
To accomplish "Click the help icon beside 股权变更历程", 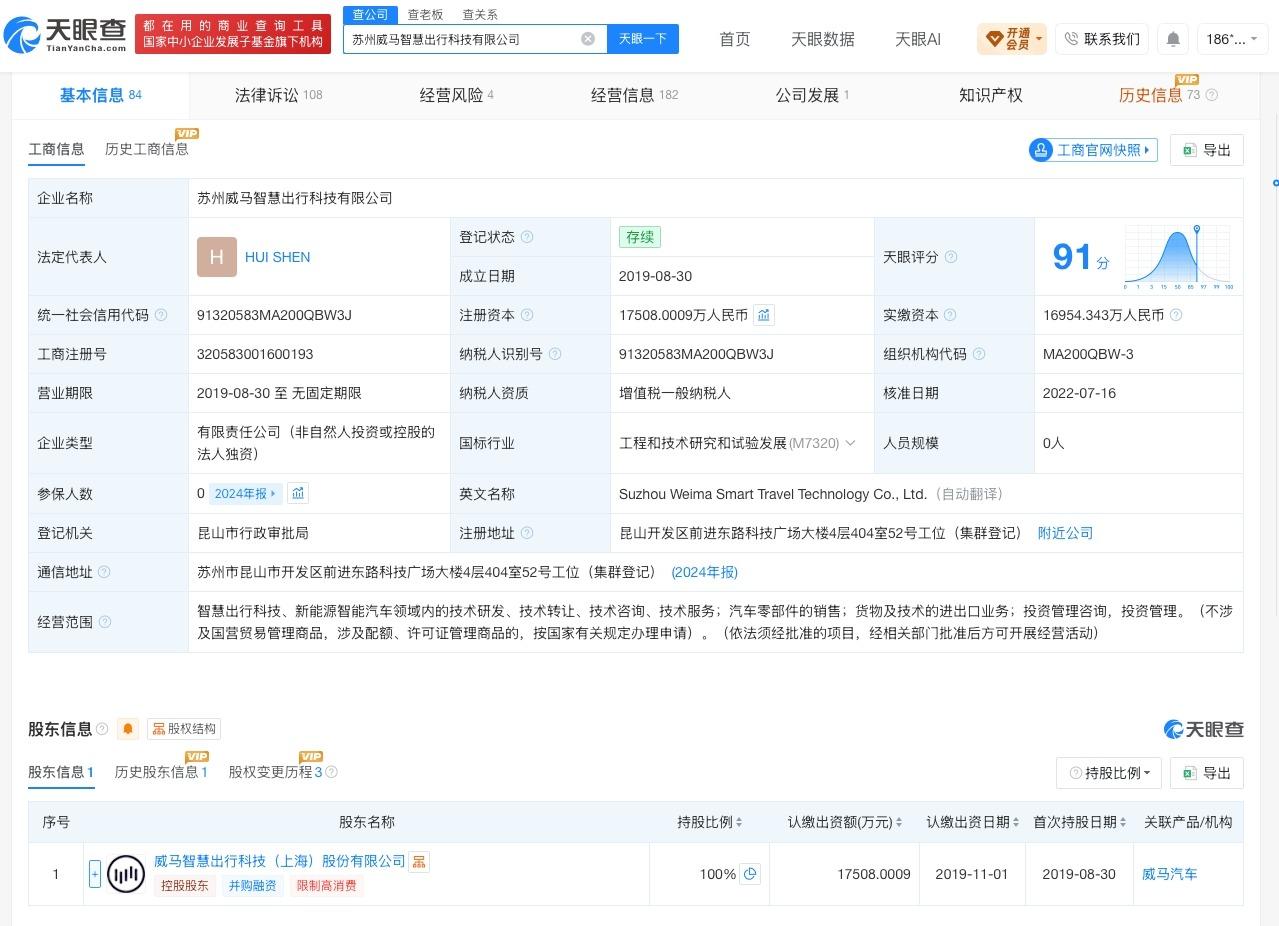I will coord(331,772).
